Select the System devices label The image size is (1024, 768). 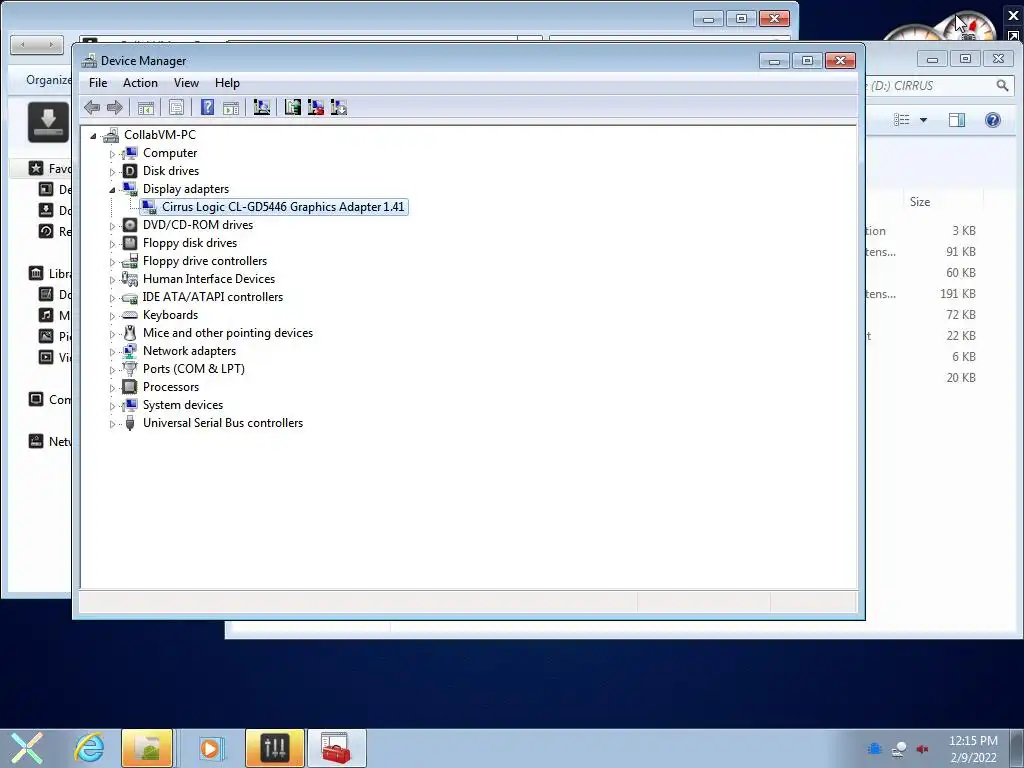(183, 405)
